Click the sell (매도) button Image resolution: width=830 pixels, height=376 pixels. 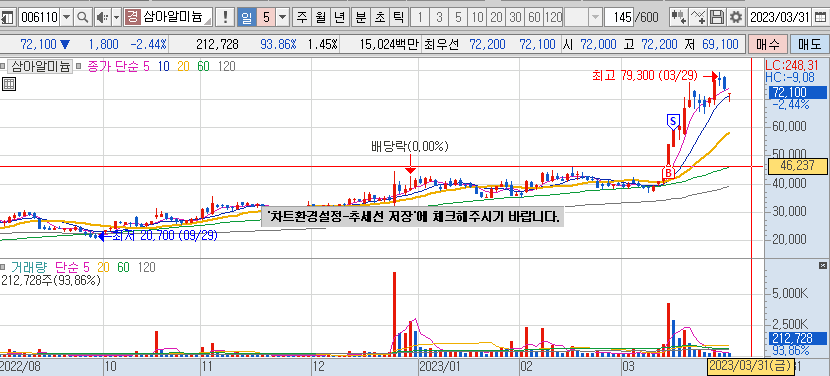(x=809, y=44)
